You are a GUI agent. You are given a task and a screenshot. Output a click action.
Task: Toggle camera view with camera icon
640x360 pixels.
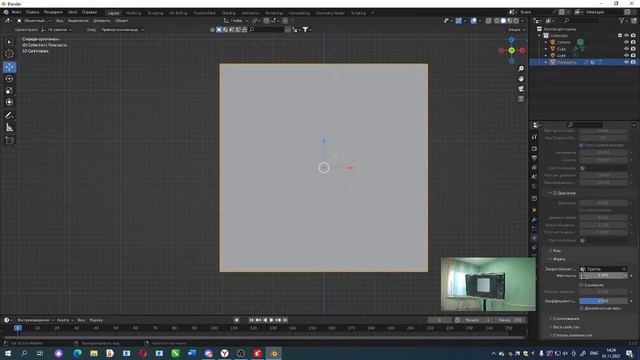tap(521, 89)
